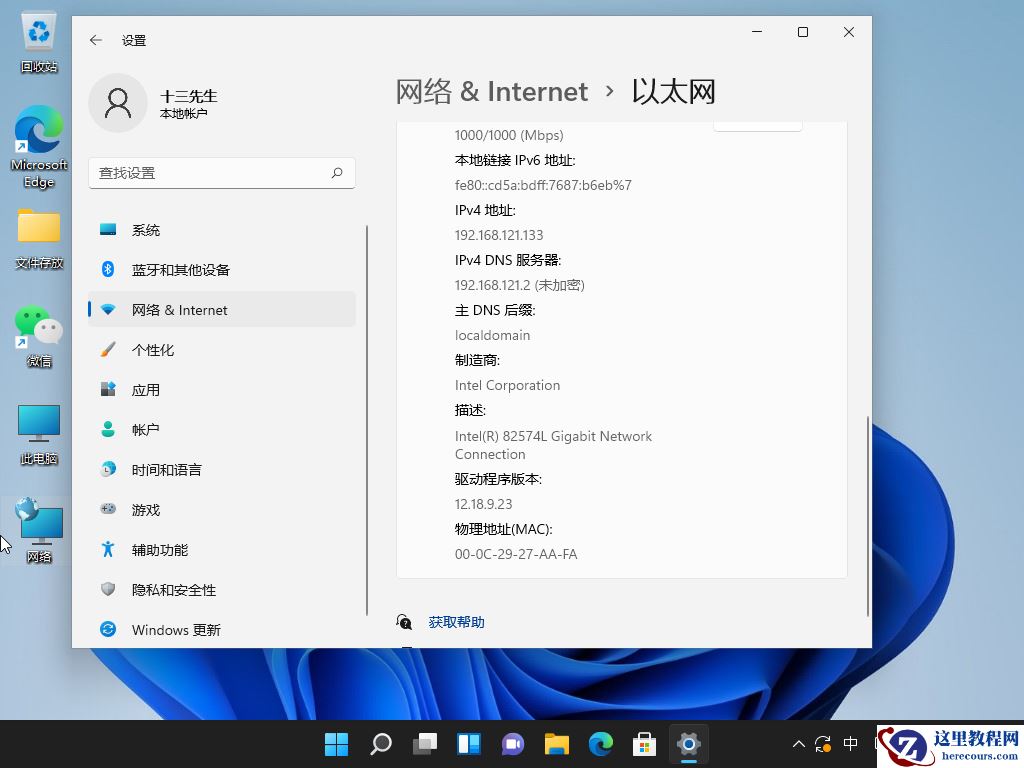Select 隐私和安全性 in the sidebar
Screen dimensions: 1024x768
[x=172, y=590]
